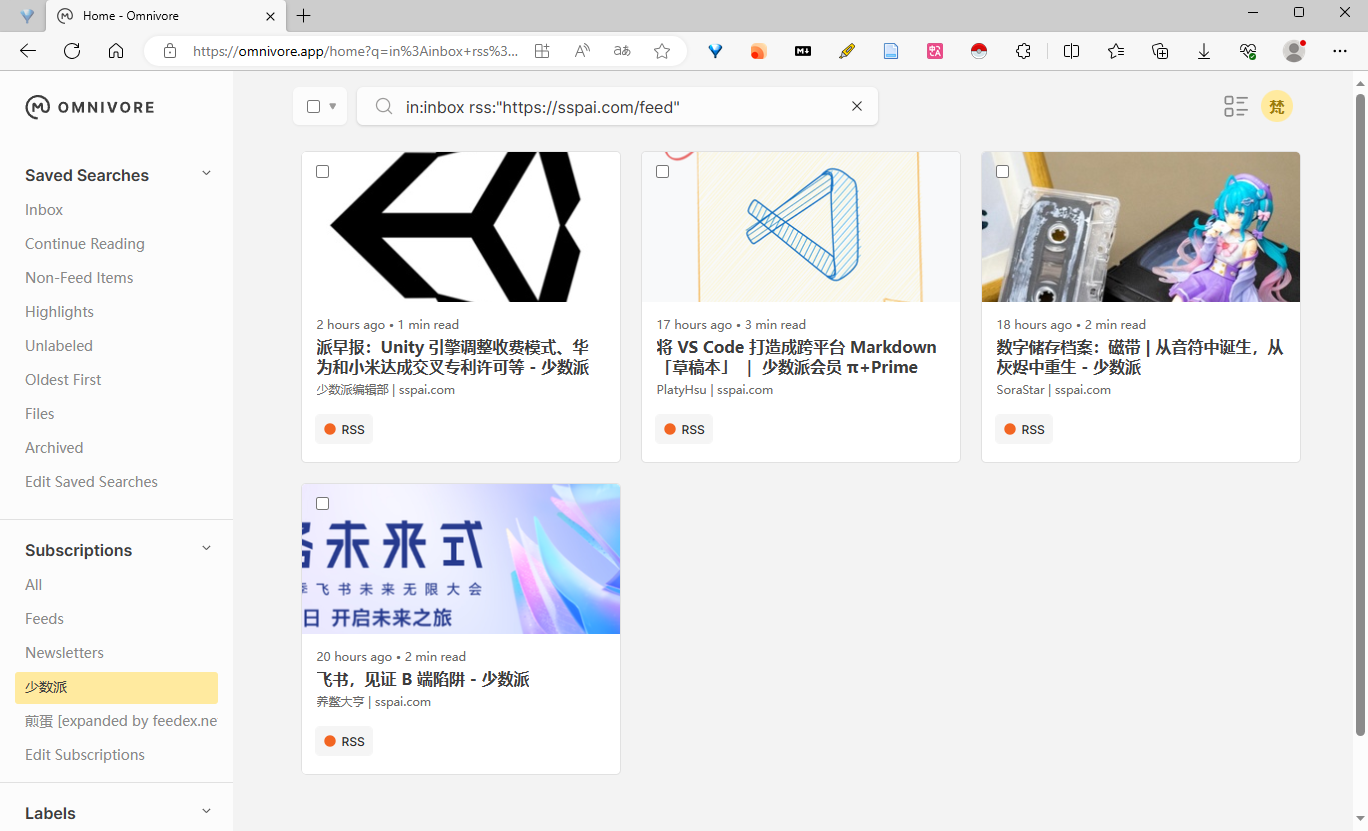Open the Archived saved search

tap(54, 448)
